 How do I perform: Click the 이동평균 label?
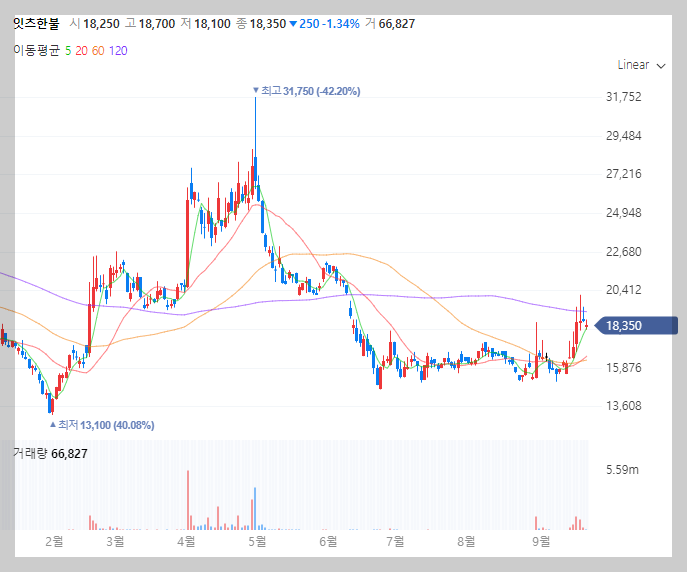[36, 50]
